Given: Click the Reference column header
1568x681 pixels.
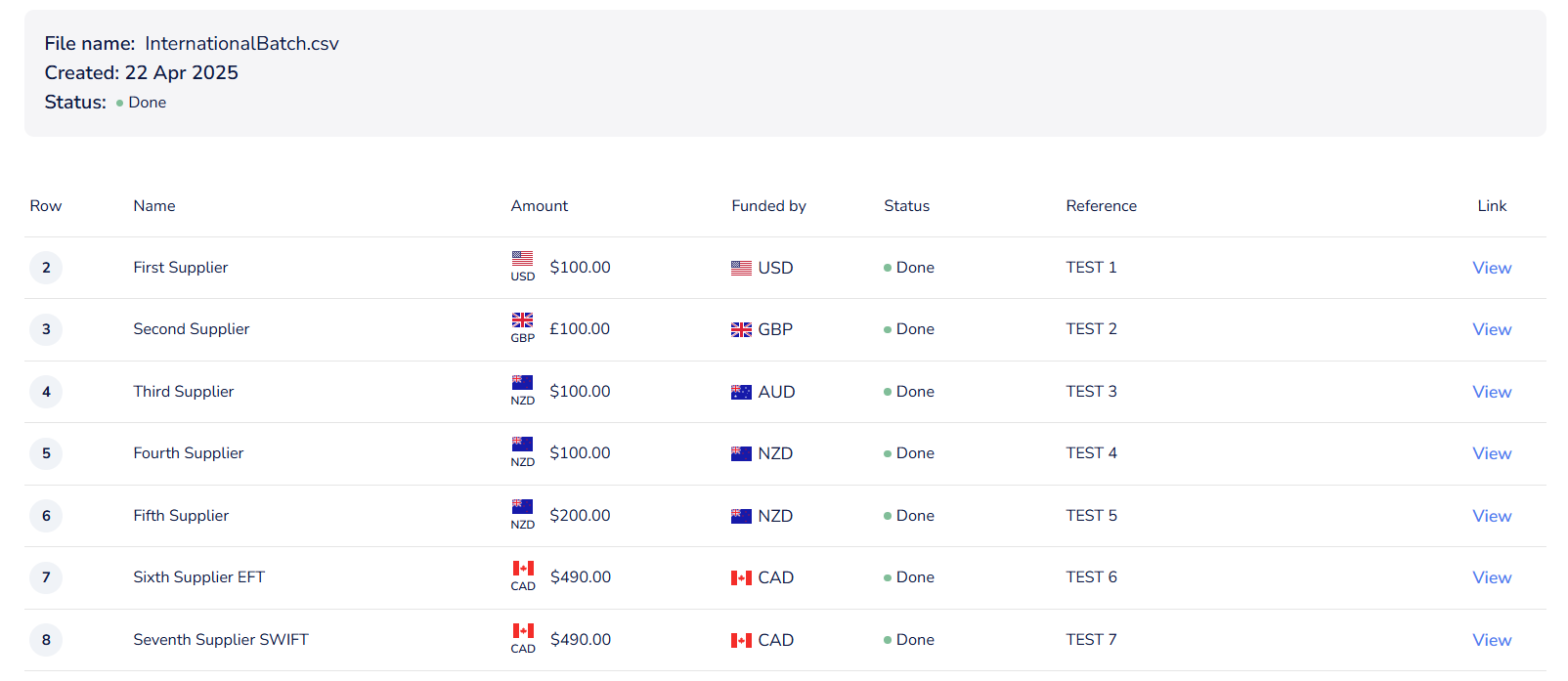Looking at the screenshot, I should 1101,206.
